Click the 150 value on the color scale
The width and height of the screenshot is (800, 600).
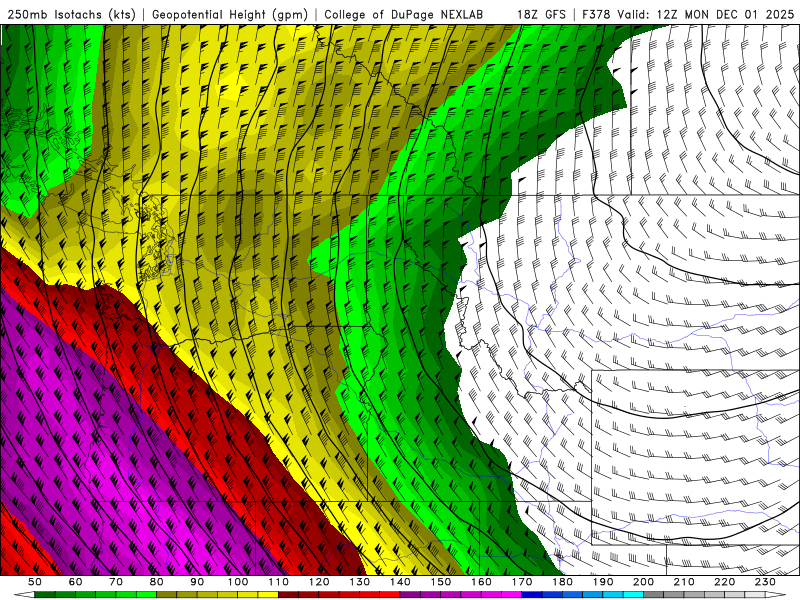[x=441, y=582]
